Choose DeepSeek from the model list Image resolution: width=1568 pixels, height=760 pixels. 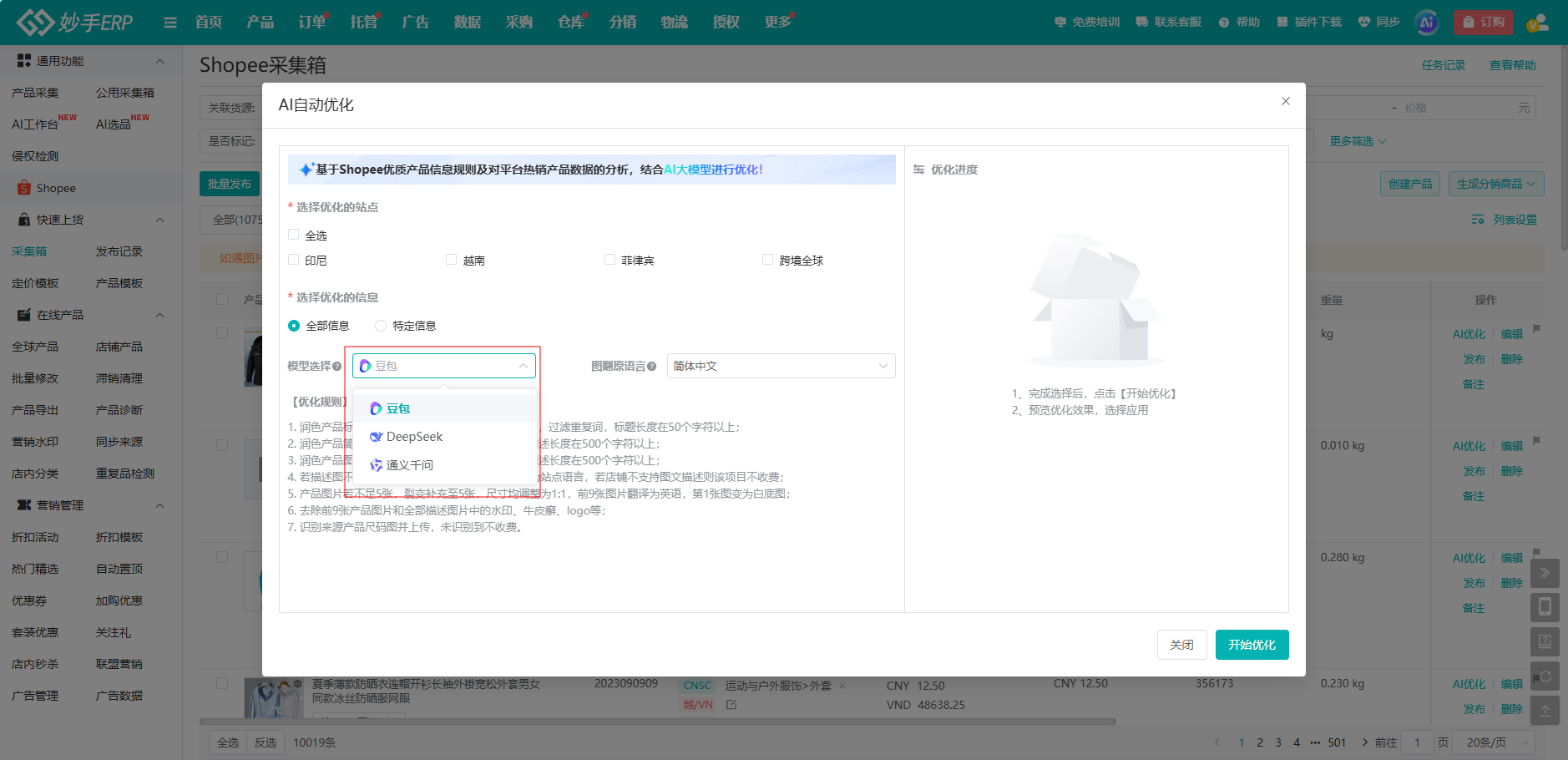click(x=445, y=437)
